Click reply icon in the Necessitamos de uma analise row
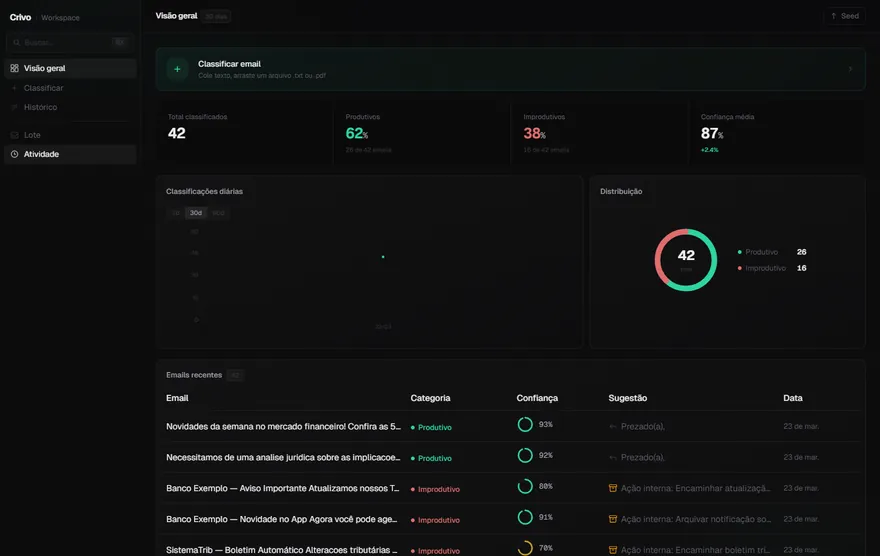880x556 pixels. click(x=613, y=458)
